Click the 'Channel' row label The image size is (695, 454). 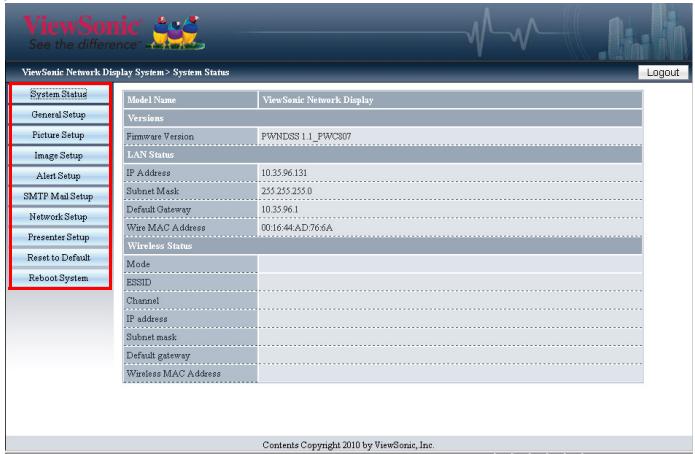click(x=142, y=300)
